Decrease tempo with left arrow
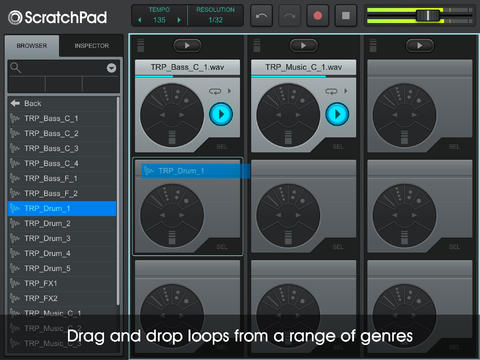This screenshot has width=480, height=360. pyautogui.click(x=140, y=20)
